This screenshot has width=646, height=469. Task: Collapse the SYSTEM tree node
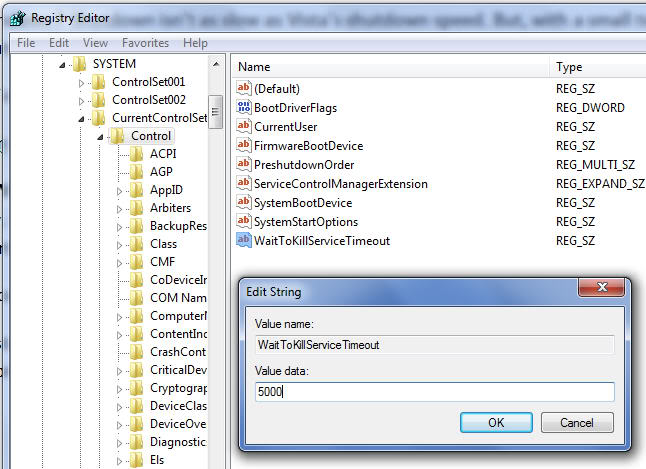click(63, 64)
